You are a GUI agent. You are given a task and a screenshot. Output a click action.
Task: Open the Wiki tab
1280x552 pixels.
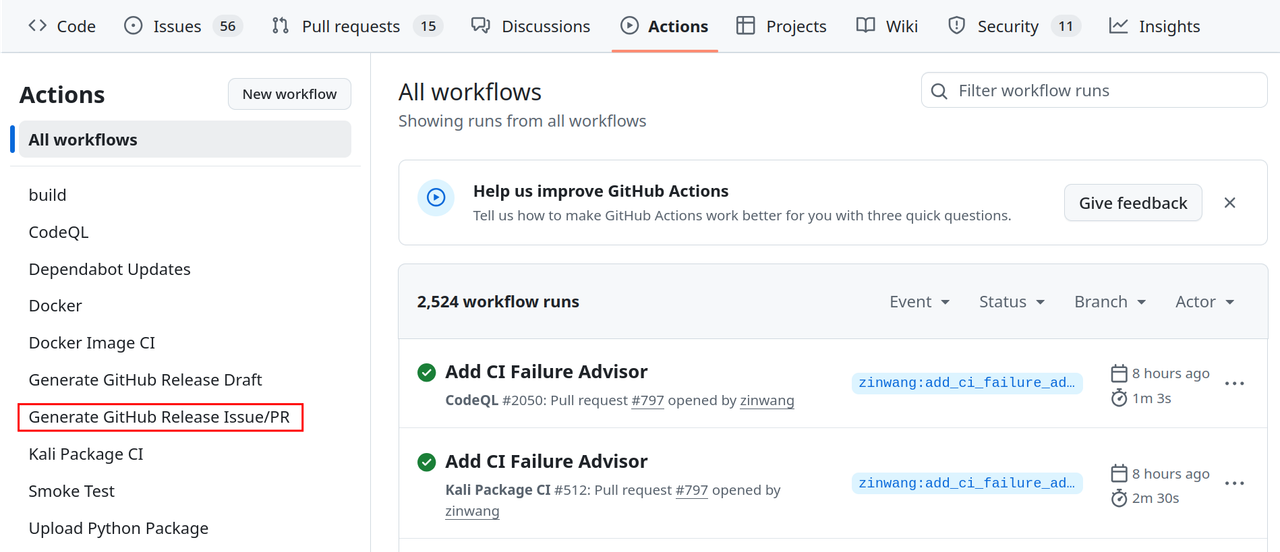point(887,26)
